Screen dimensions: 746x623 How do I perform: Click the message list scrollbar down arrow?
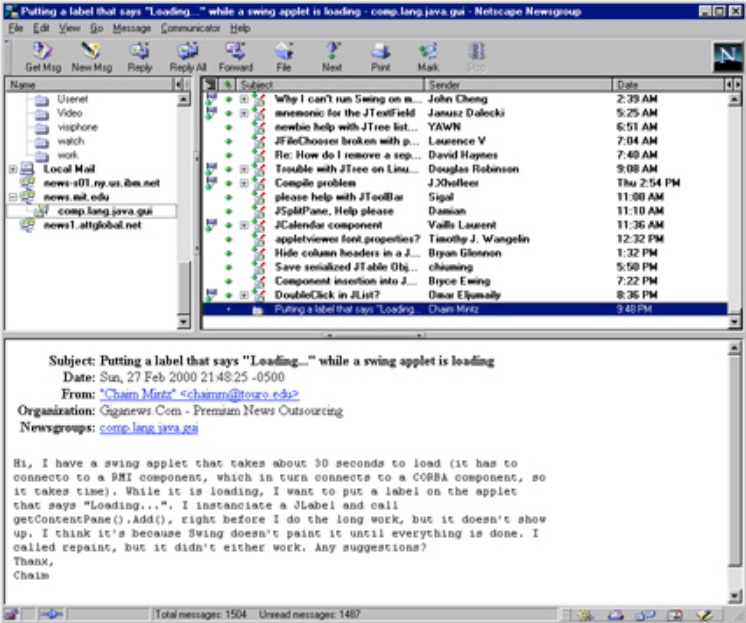735,322
